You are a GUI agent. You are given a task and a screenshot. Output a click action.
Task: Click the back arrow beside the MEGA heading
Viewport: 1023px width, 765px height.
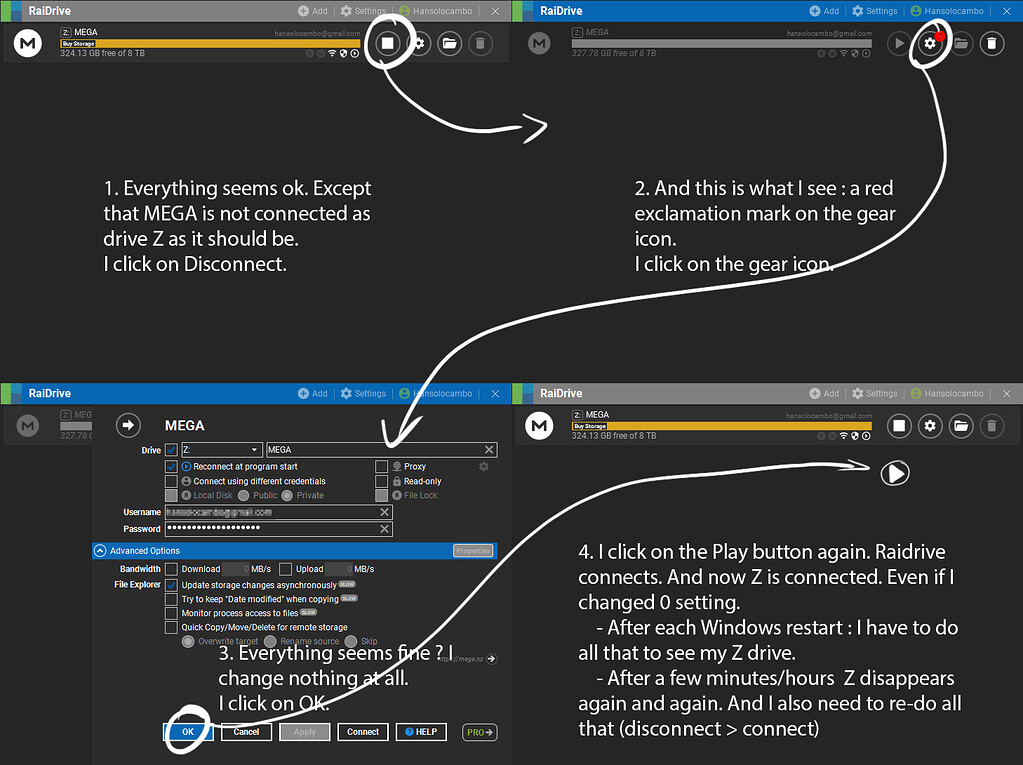click(x=129, y=425)
